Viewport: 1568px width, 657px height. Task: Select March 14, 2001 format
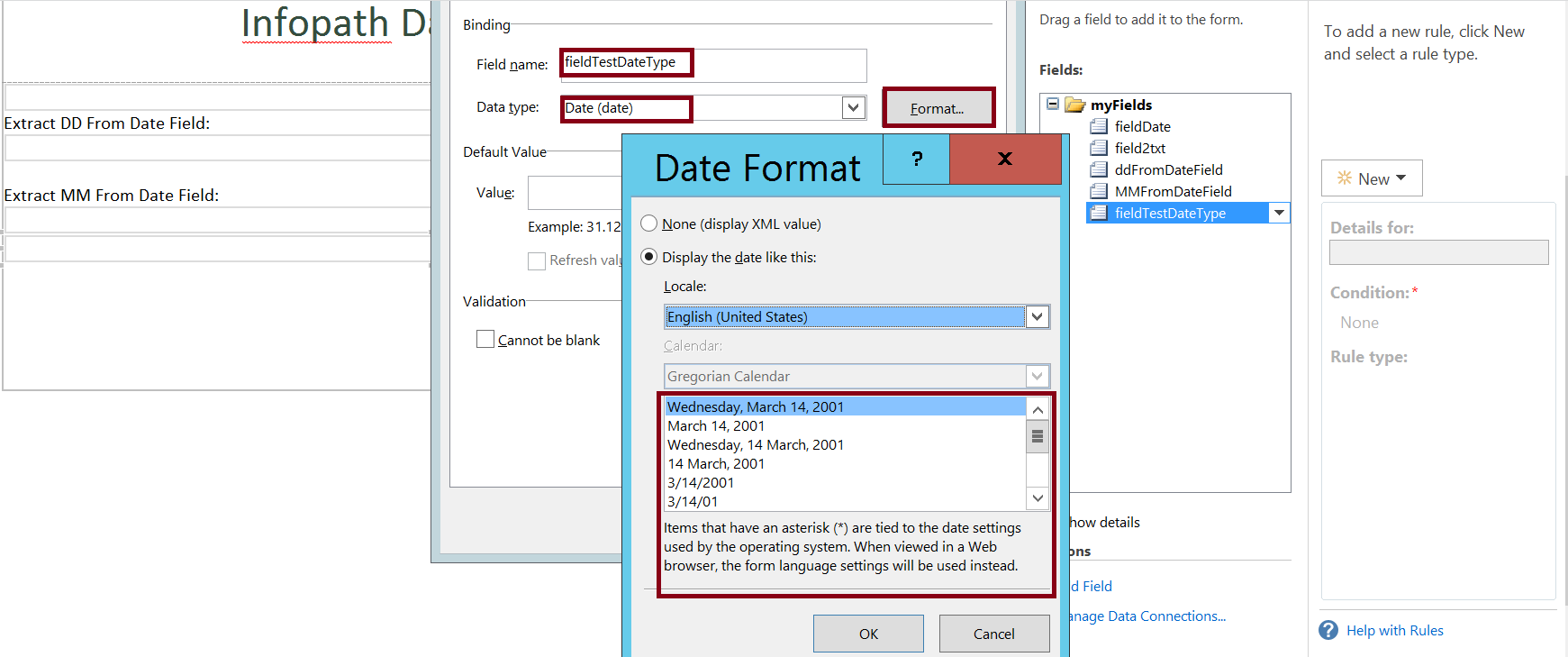coord(845,425)
